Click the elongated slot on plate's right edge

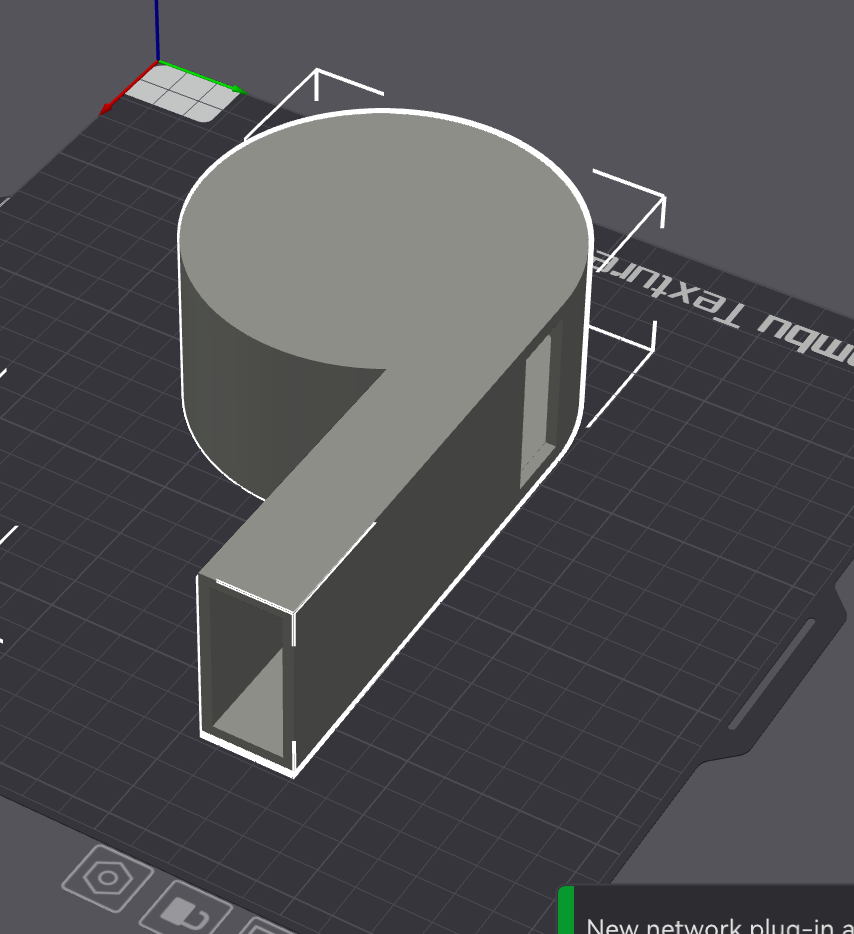[x=772, y=674]
